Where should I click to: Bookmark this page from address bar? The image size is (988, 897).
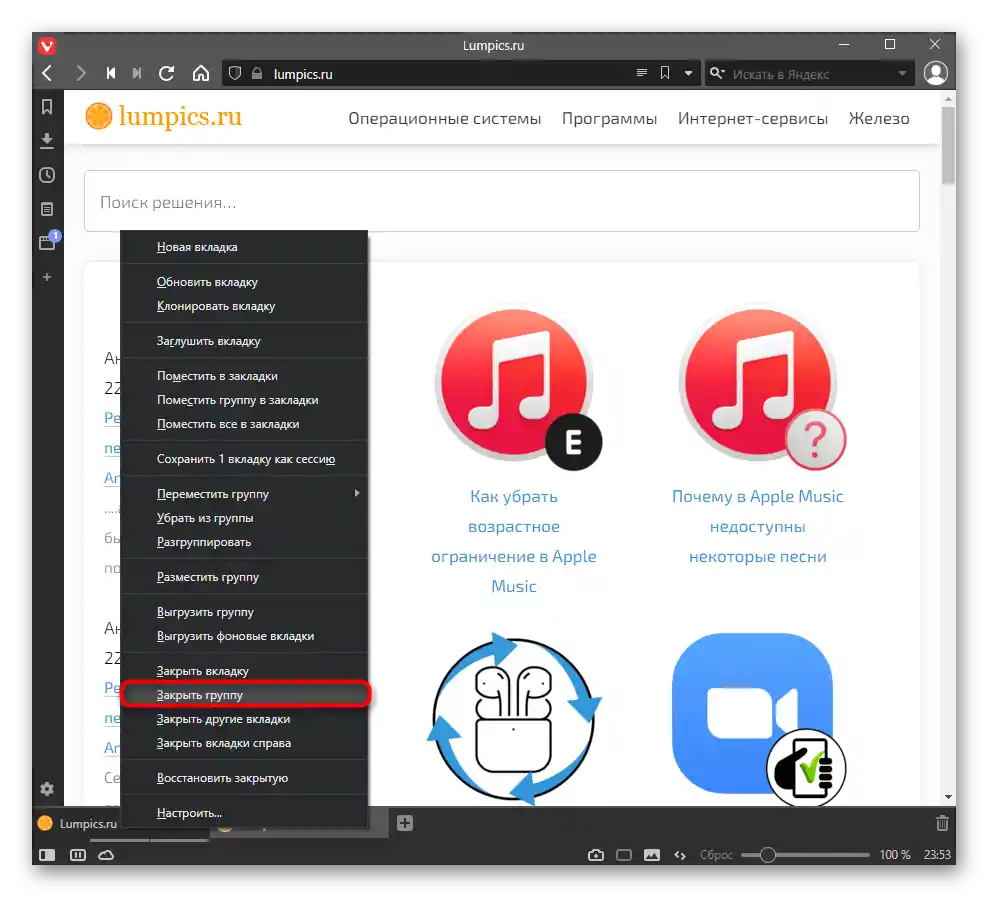[x=665, y=73]
